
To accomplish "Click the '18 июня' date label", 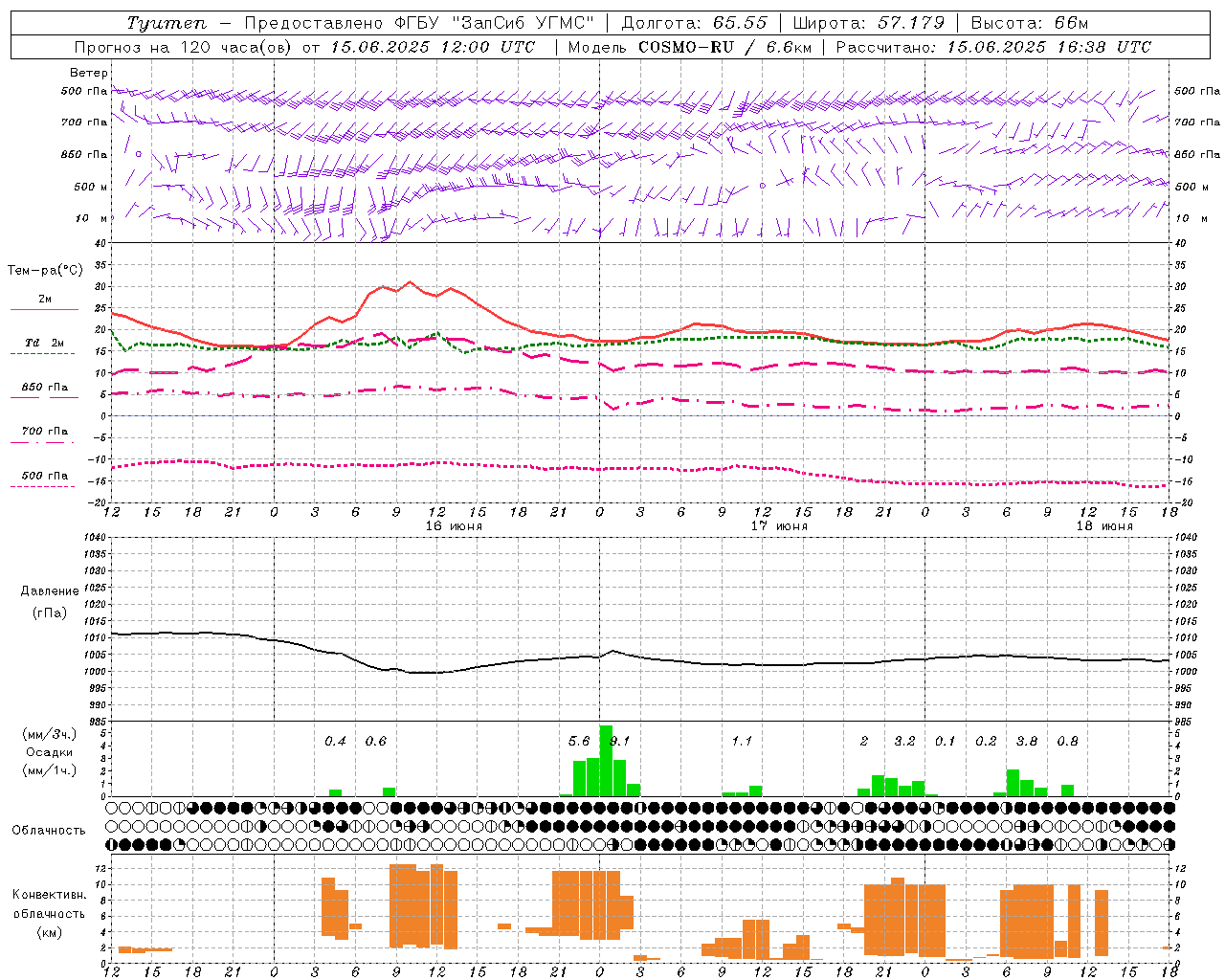I will pyautogui.click(x=1104, y=526).
